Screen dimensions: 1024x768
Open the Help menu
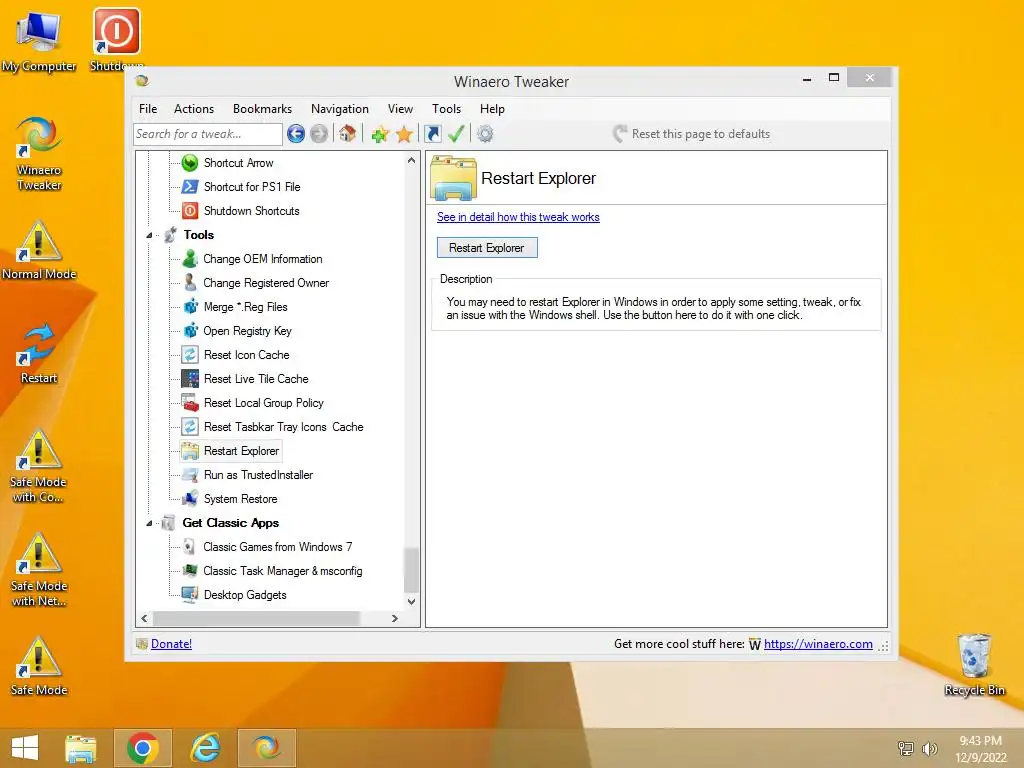click(492, 109)
